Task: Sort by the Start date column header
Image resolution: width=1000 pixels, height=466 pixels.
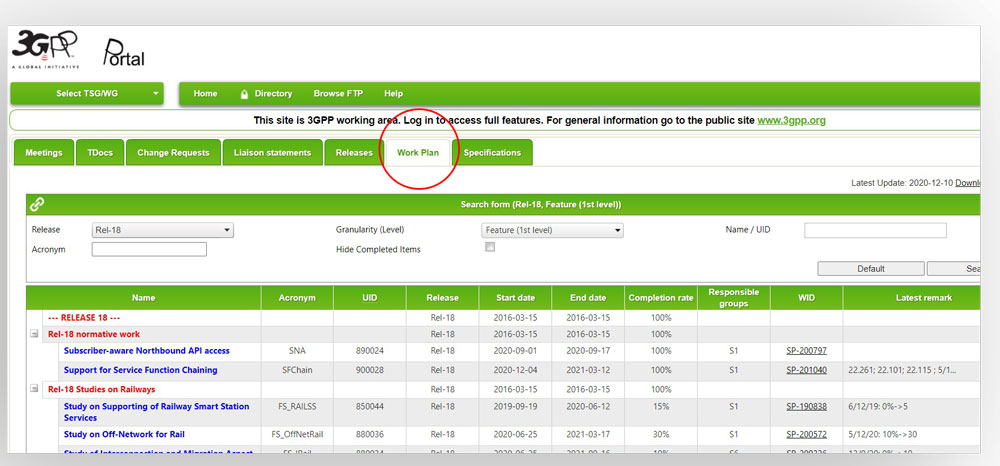Action: coord(515,298)
